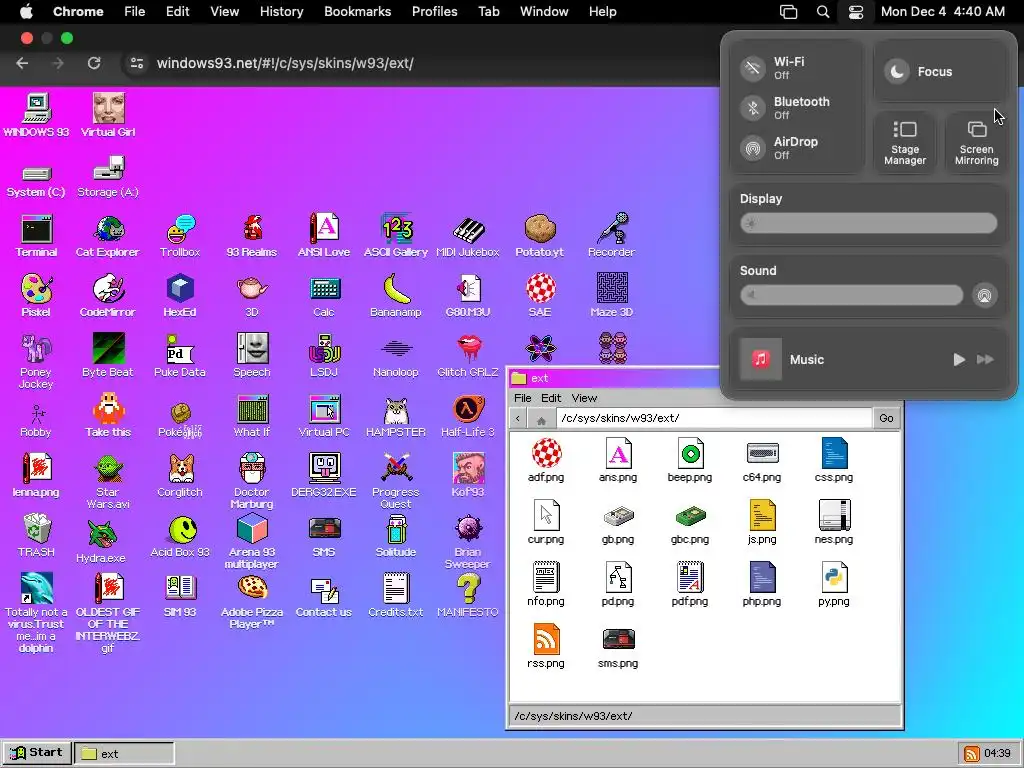Open the 3D teapot icon
The width and height of the screenshot is (1024, 768).
tap(252, 296)
